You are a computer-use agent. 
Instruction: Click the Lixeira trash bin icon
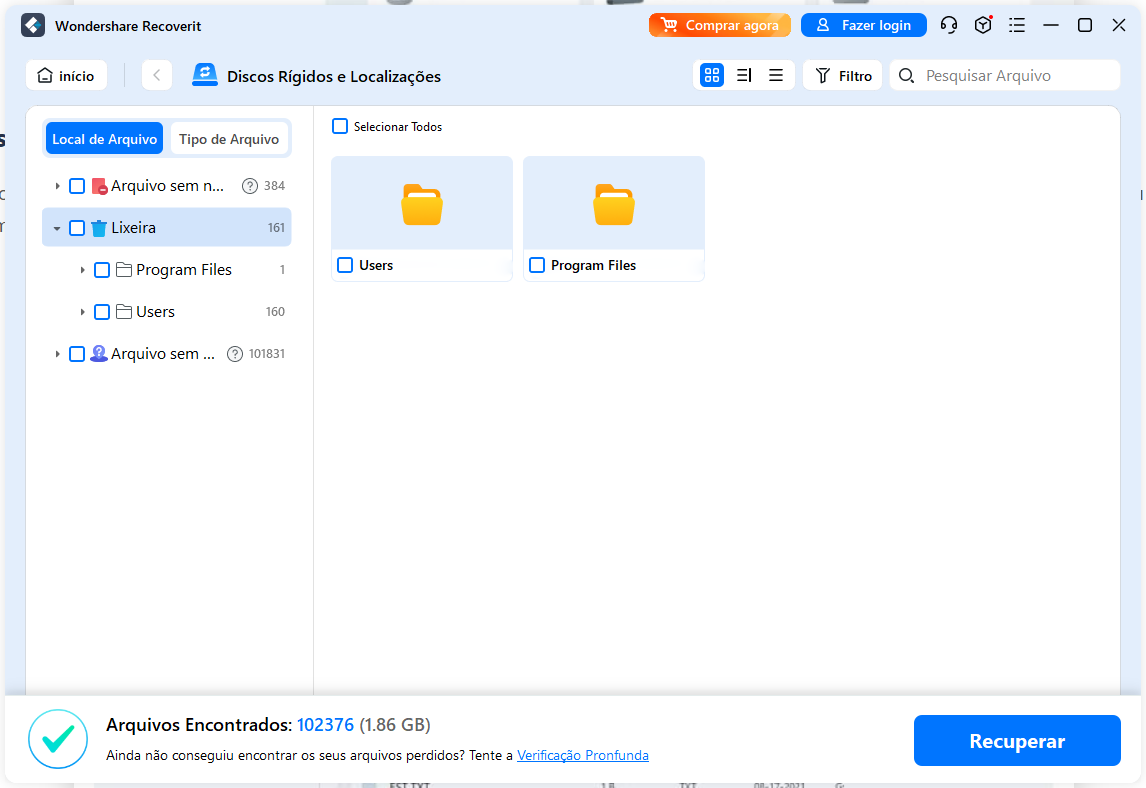99,228
